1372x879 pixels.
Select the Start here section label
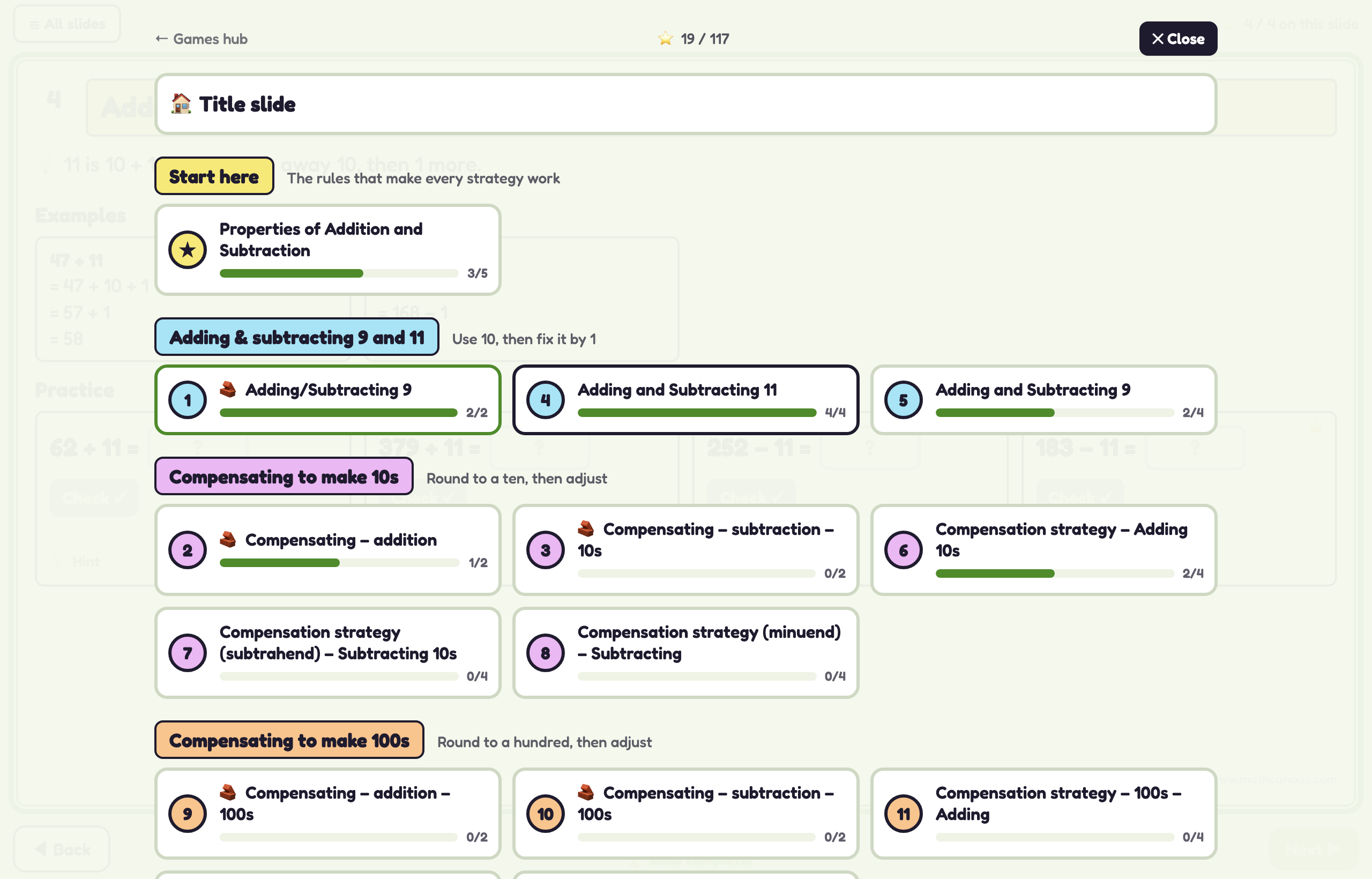pyautogui.click(x=214, y=176)
